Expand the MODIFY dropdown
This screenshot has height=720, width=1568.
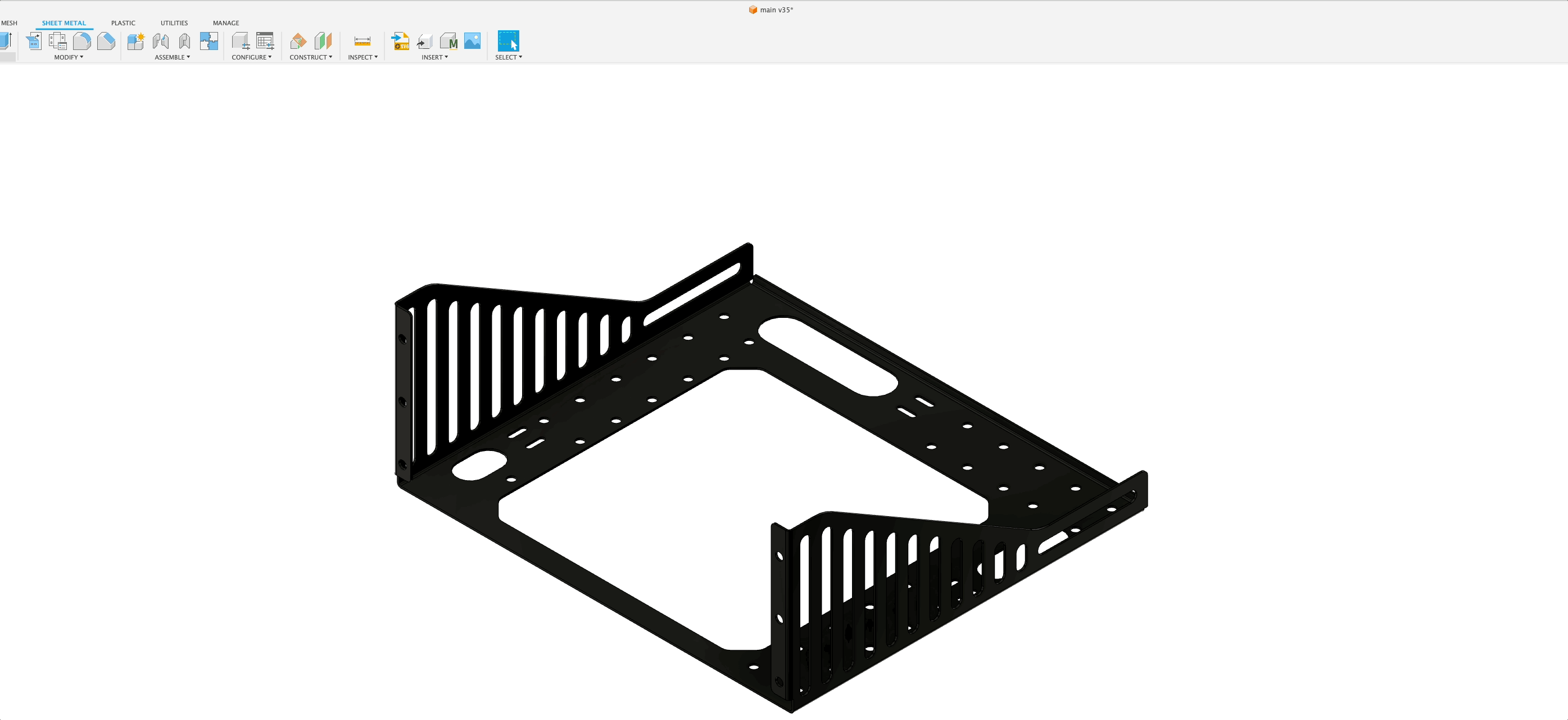(x=68, y=57)
